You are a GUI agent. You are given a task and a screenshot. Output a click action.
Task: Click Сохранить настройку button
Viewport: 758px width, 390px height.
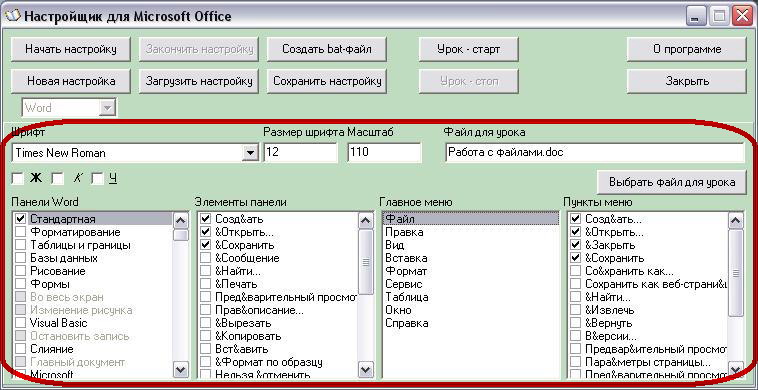tap(327, 81)
